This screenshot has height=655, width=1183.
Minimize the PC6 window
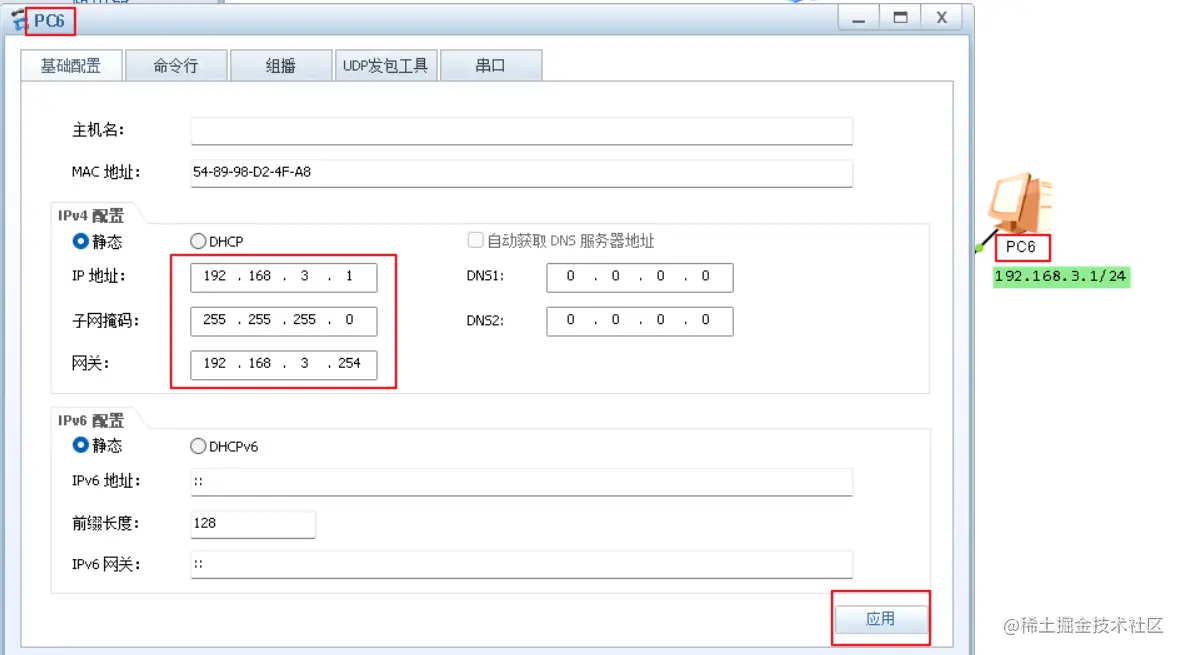click(x=859, y=18)
